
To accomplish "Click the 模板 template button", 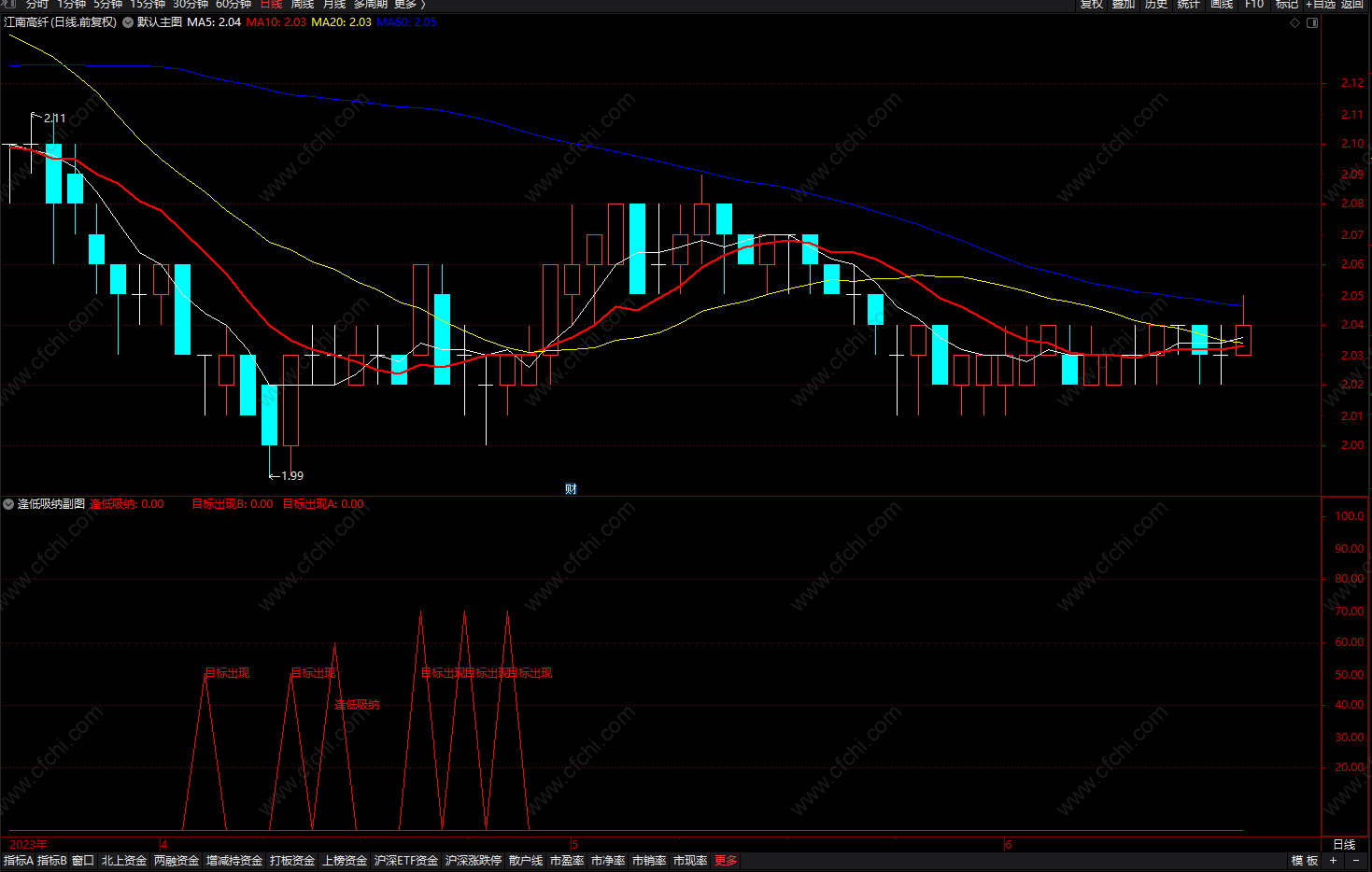I will point(1305,861).
